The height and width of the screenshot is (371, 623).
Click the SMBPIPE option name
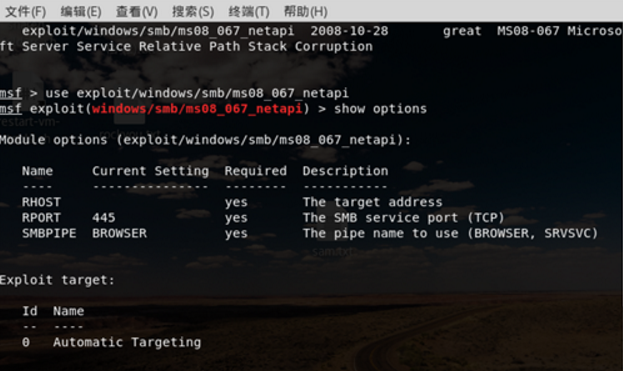(x=49, y=233)
